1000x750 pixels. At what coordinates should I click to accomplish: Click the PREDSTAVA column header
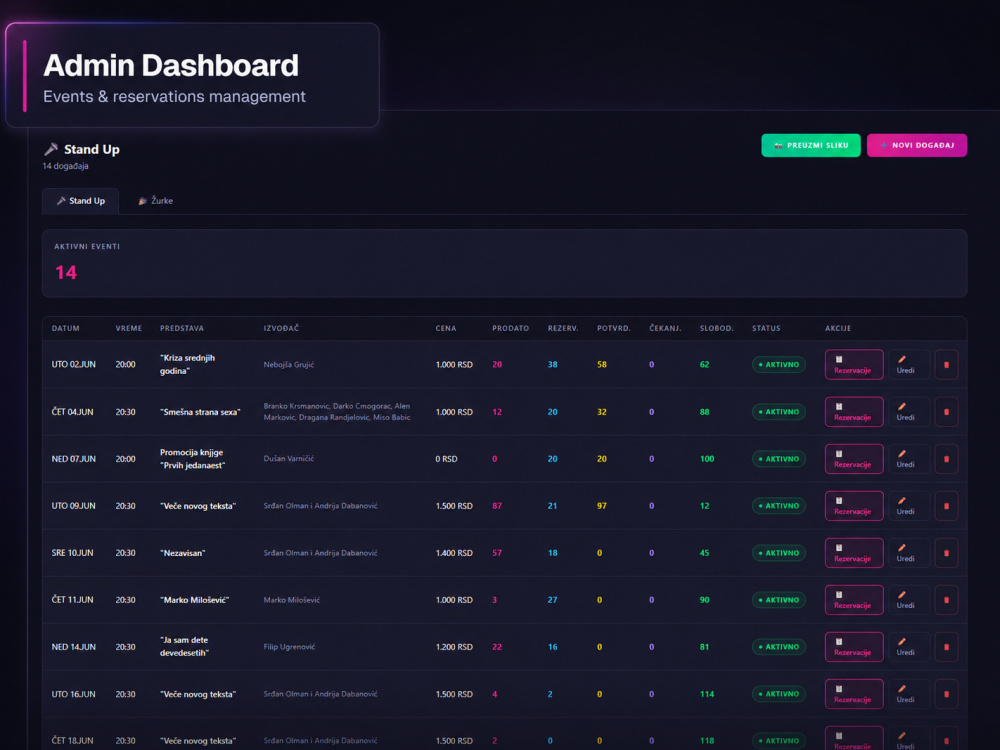click(182, 328)
